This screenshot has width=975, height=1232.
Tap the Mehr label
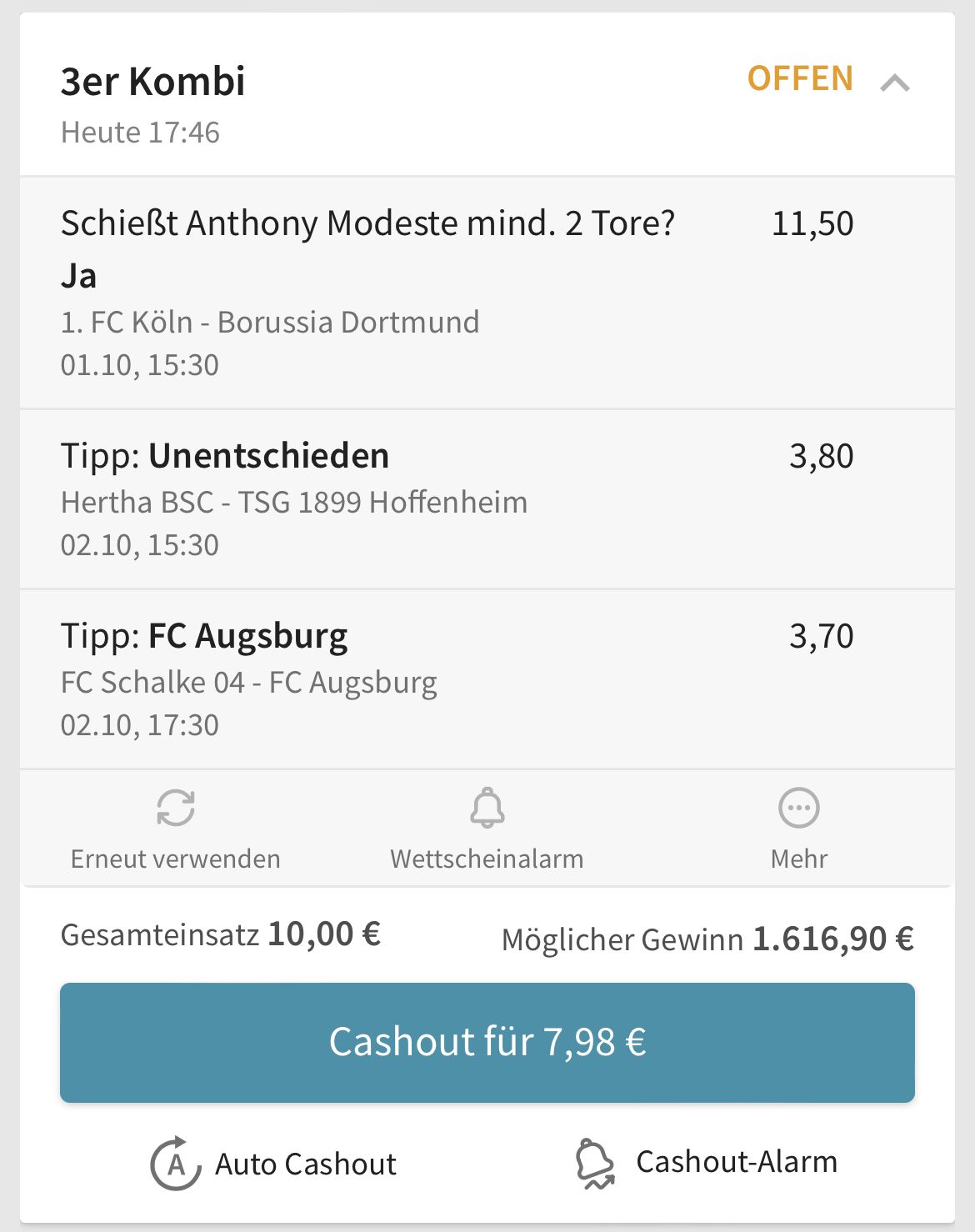click(x=799, y=859)
